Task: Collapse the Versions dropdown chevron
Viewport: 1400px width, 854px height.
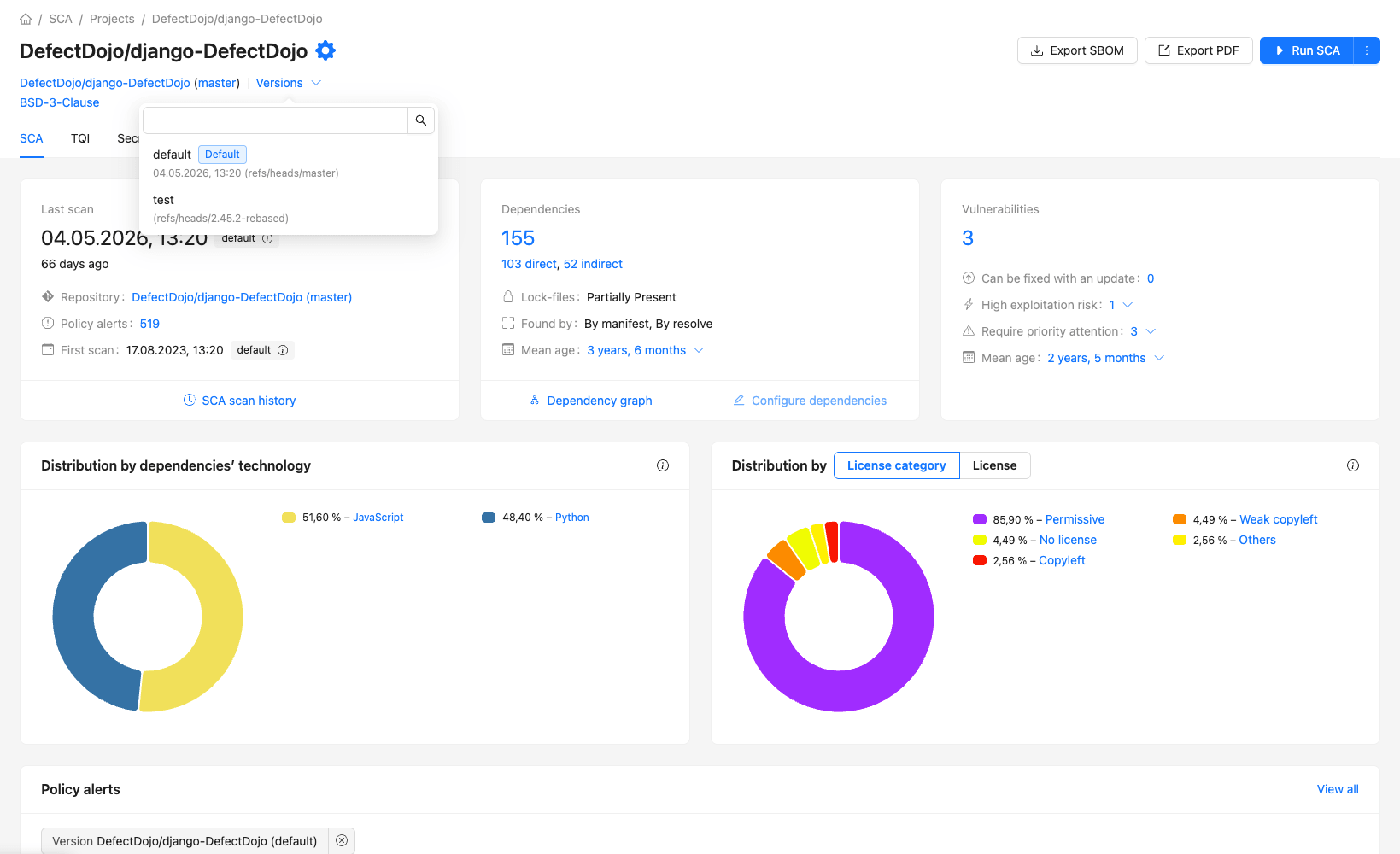Action: [316, 83]
